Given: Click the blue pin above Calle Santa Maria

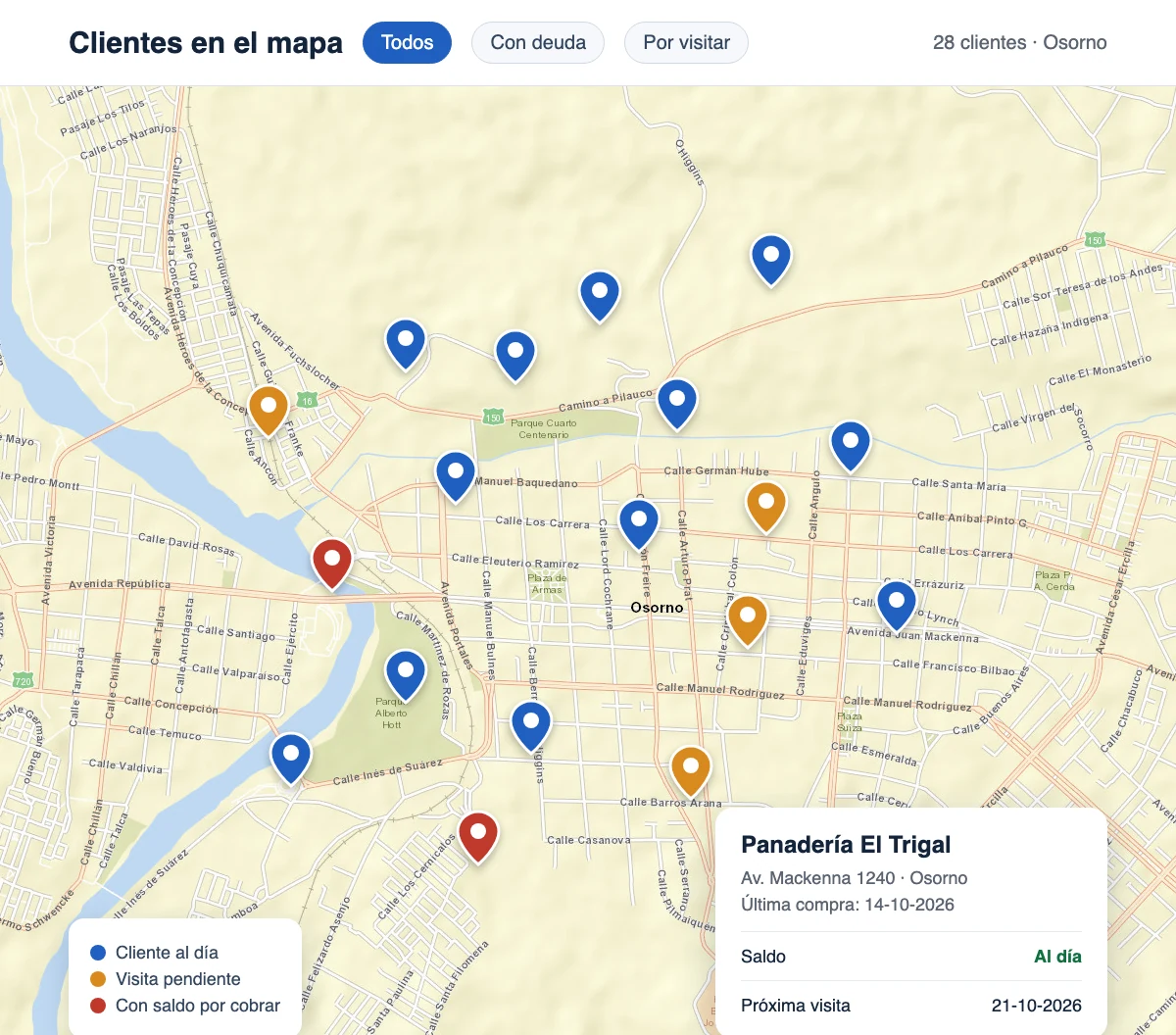Looking at the screenshot, I should 851,446.
